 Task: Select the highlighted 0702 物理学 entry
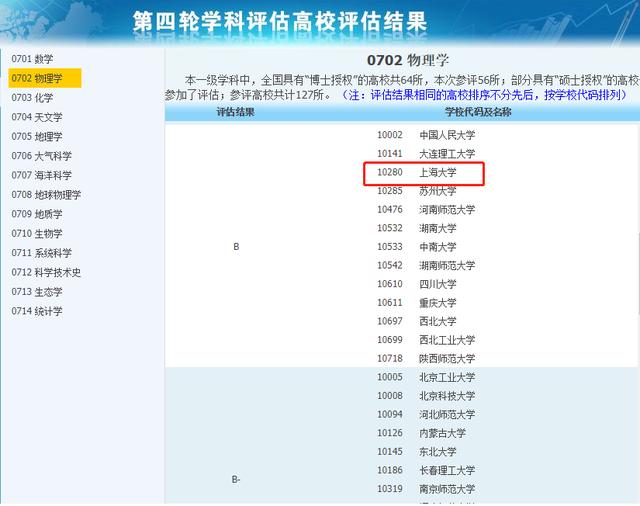click(44, 78)
